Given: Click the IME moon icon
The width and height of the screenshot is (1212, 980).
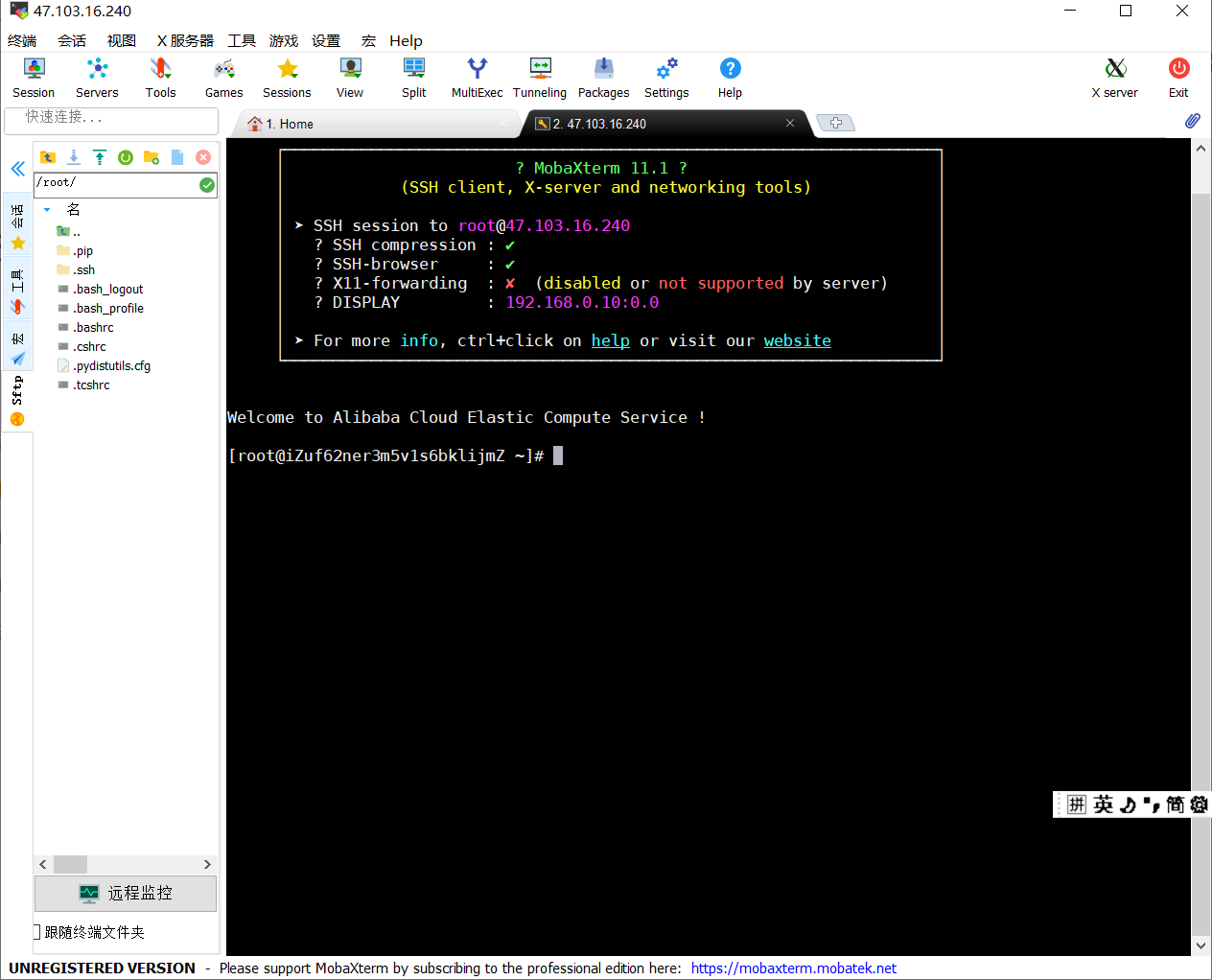Looking at the screenshot, I should tap(1129, 805).
